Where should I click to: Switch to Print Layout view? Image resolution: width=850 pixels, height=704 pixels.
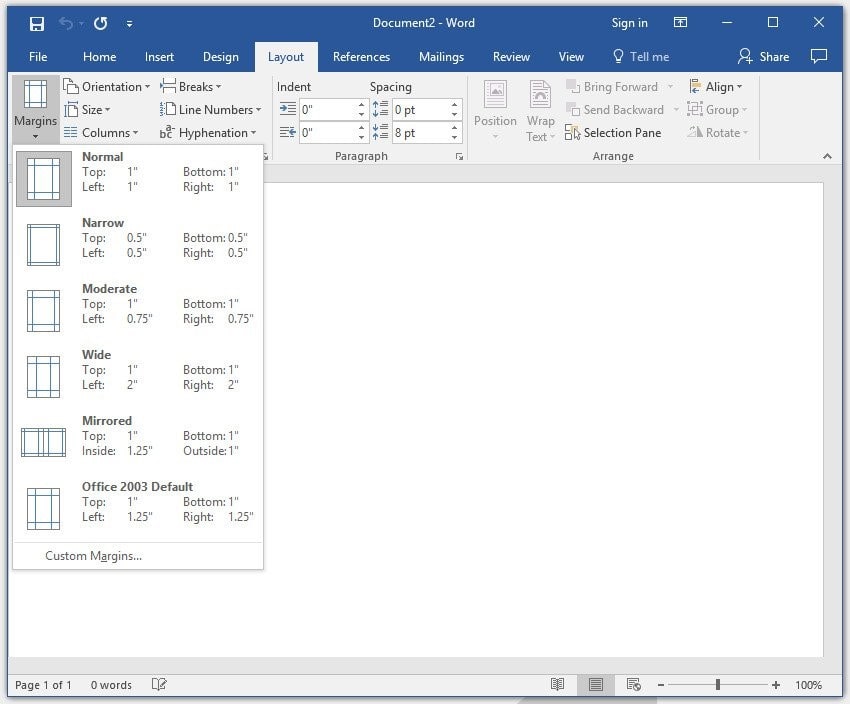point(596,684)
